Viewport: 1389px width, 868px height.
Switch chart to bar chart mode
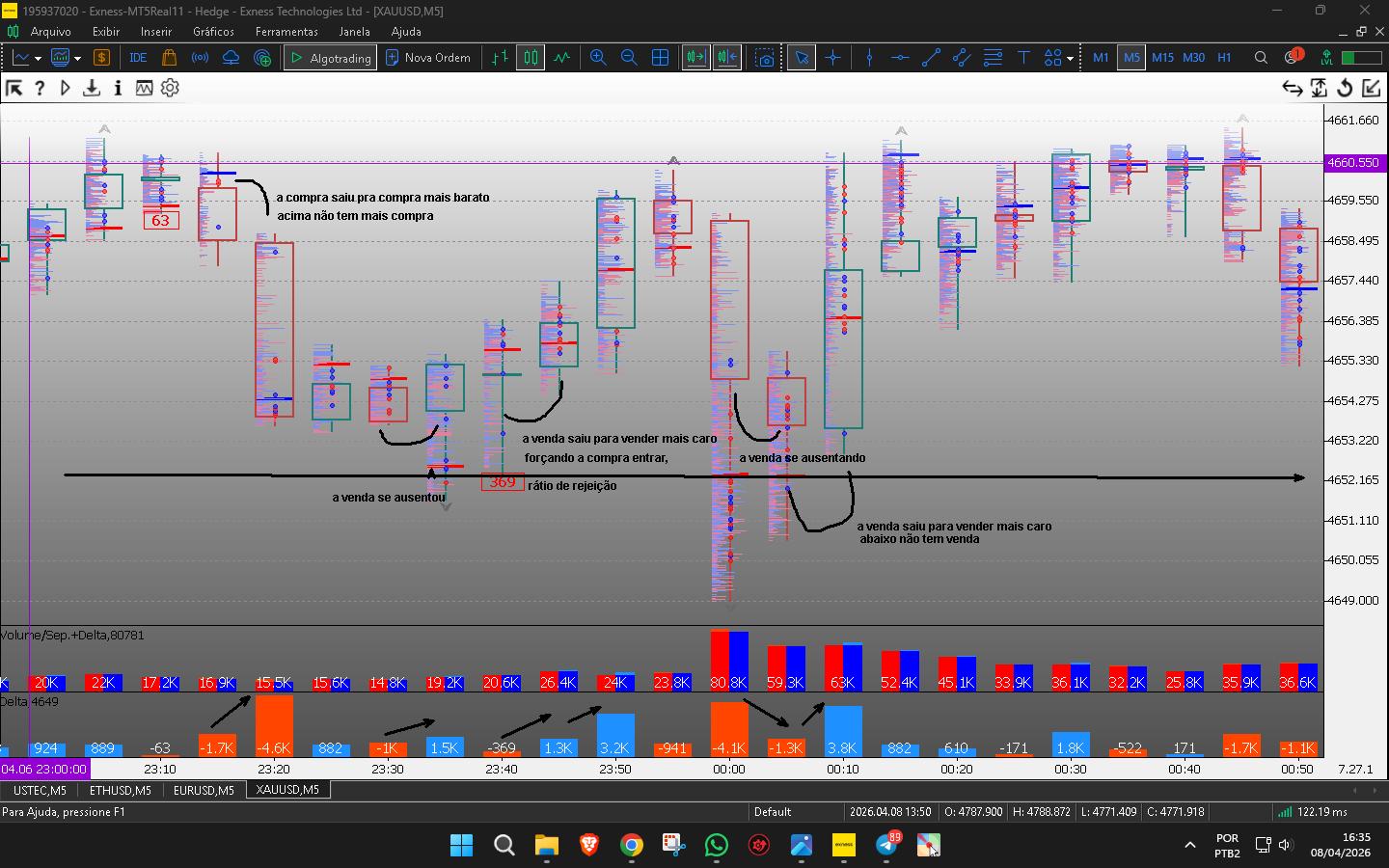tap(500, 58)
